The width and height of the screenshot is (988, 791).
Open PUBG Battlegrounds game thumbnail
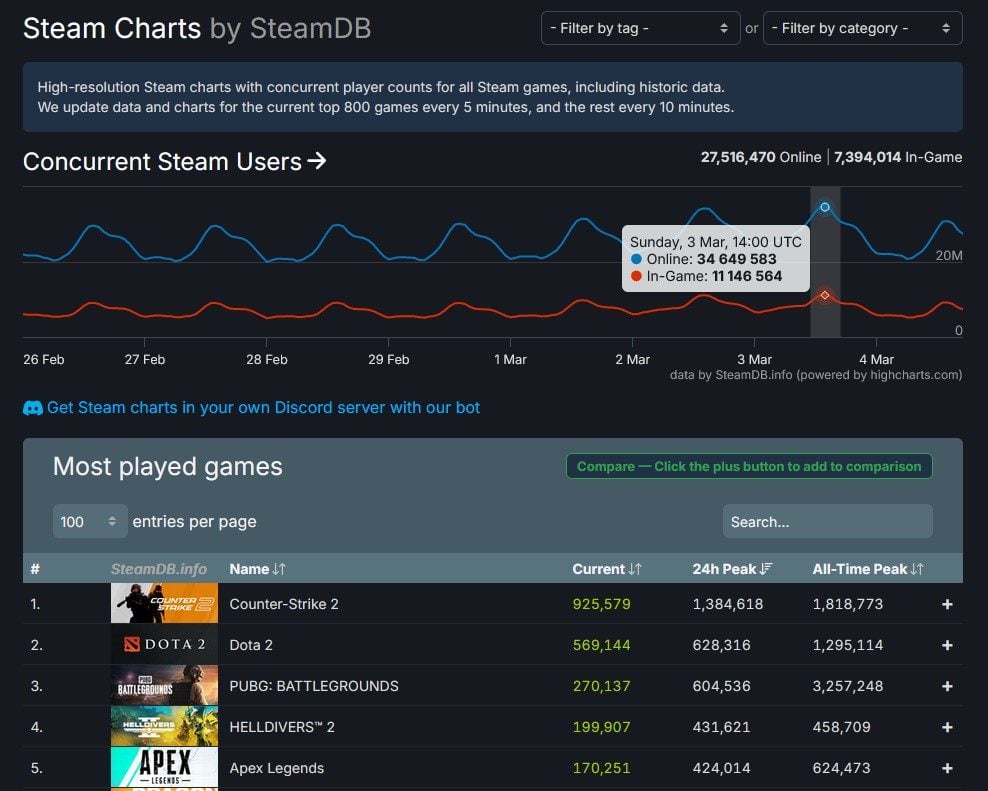164,685
